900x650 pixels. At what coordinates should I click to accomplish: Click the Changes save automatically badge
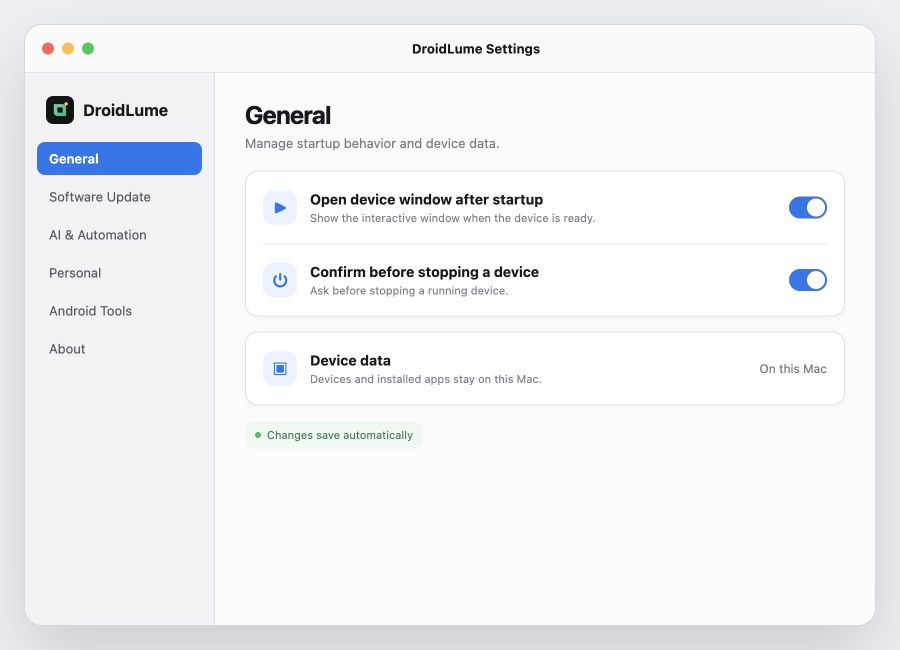click(333, 435)
